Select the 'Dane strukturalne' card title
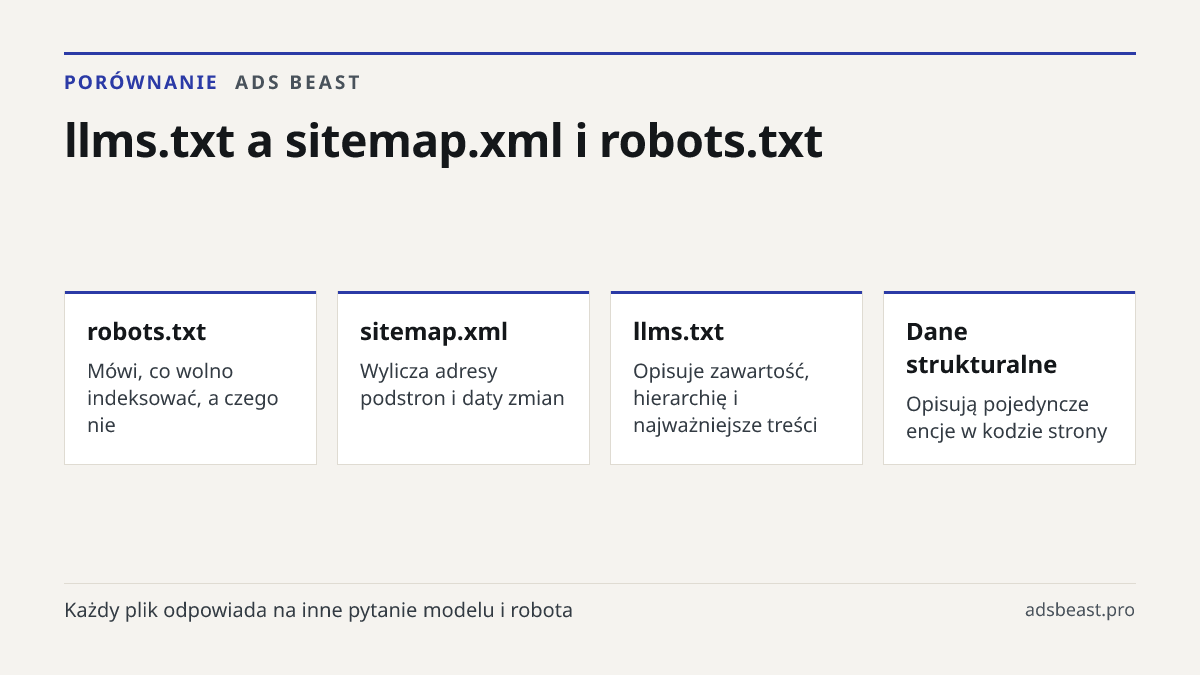The width and height of the screenshot is (1200, 675). point(981,348)
